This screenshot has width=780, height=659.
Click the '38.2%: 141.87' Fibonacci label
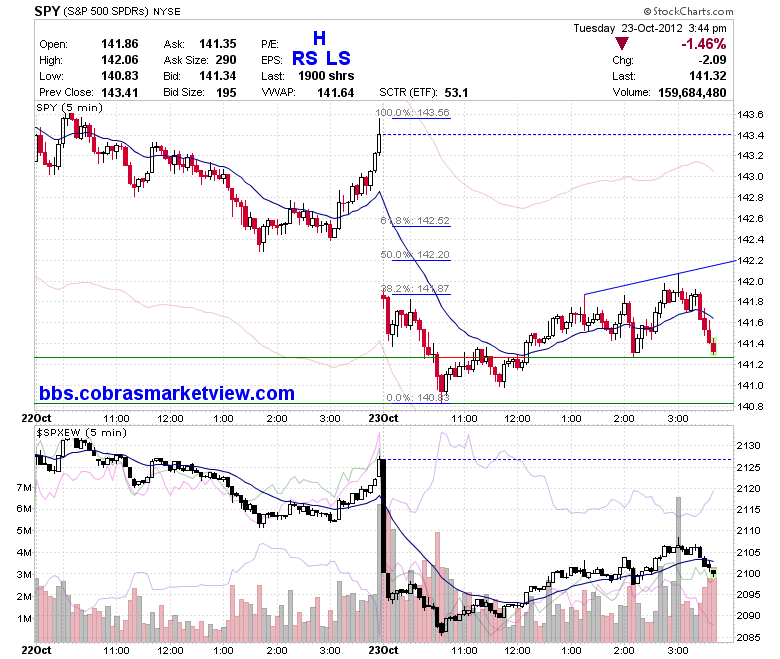[x=415, y=288]
